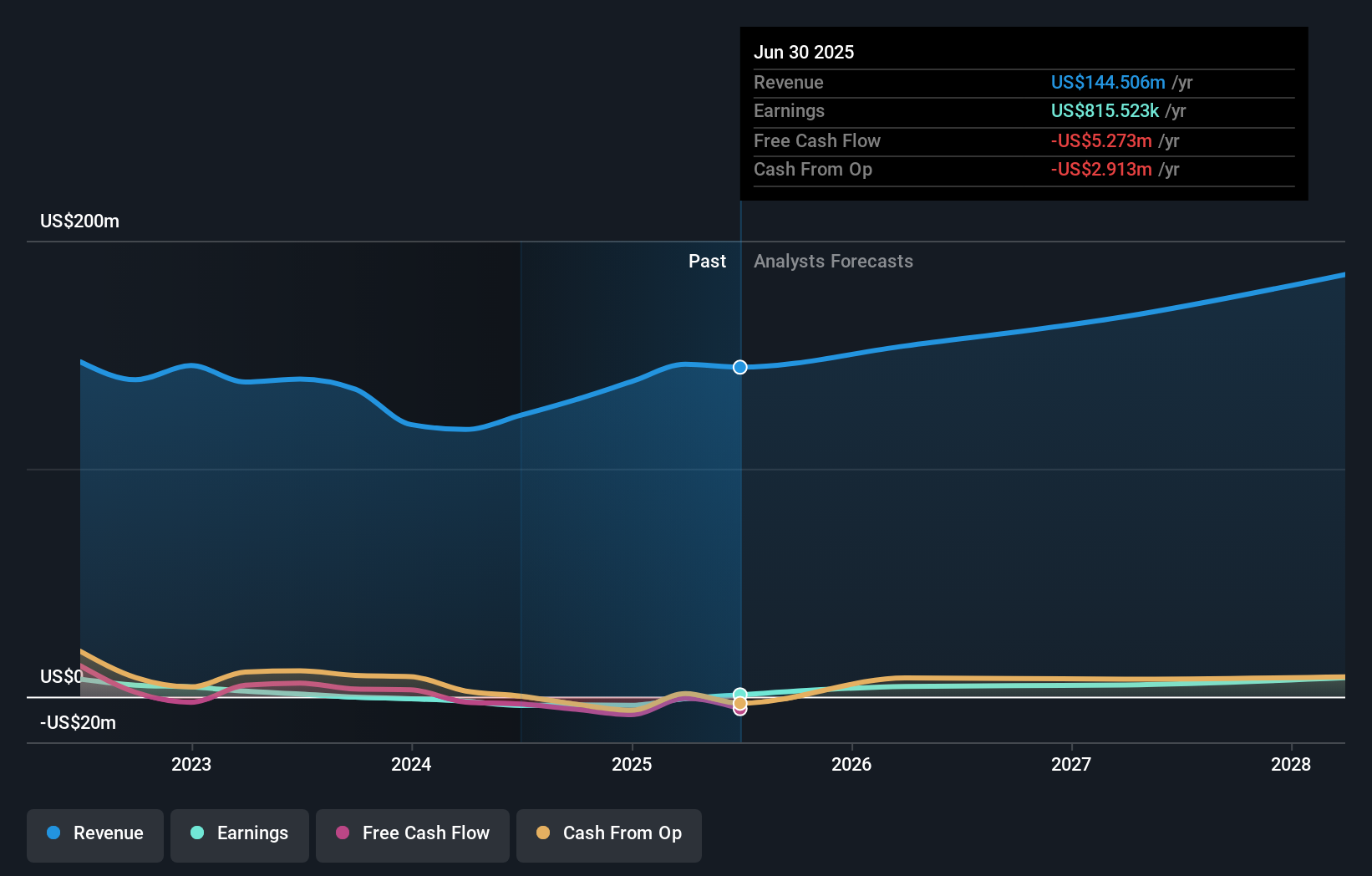
Task: Open details via the Jun 30 2025 tooltip header
Action: pos(804,52)
